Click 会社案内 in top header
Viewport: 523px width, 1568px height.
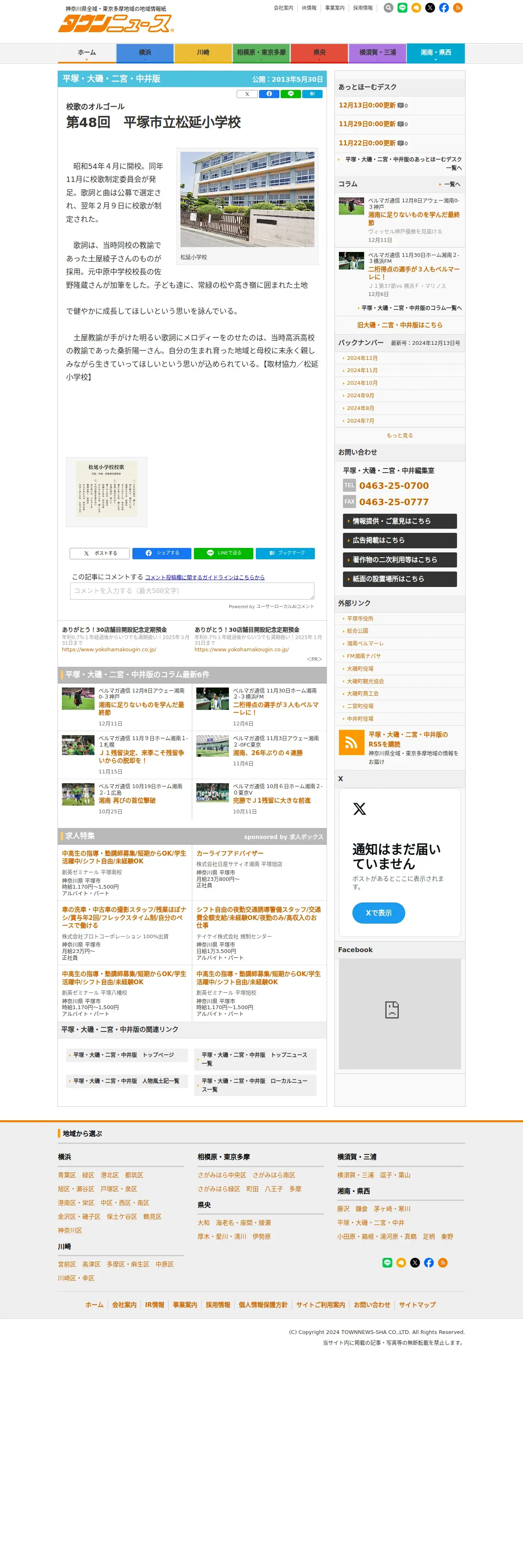(x=283, y=8)
